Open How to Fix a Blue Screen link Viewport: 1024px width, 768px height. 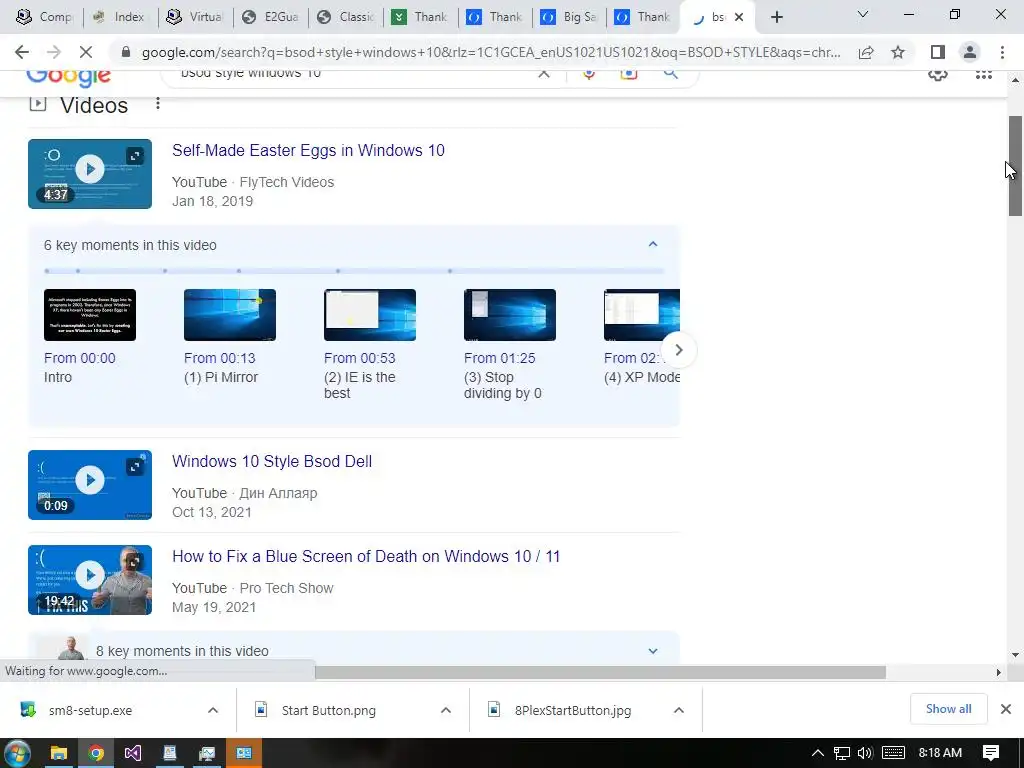click(x=366, y=556)
